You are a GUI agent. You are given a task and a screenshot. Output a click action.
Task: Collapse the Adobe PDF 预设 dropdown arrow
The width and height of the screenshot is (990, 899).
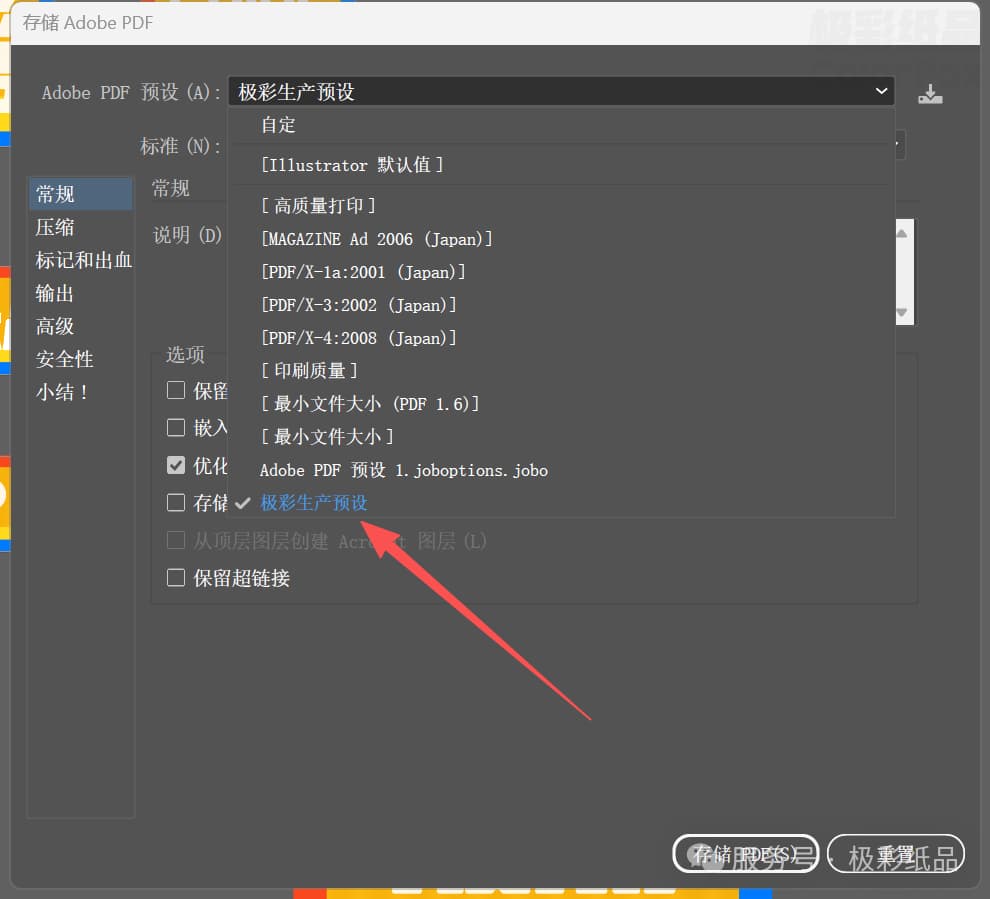point(881,91)
